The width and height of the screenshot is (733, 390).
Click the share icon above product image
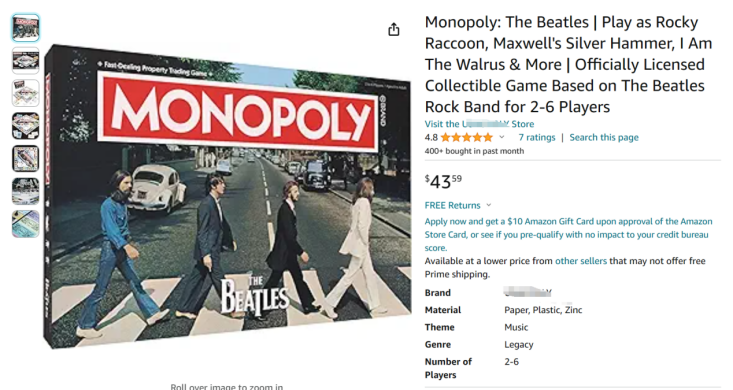394,29
